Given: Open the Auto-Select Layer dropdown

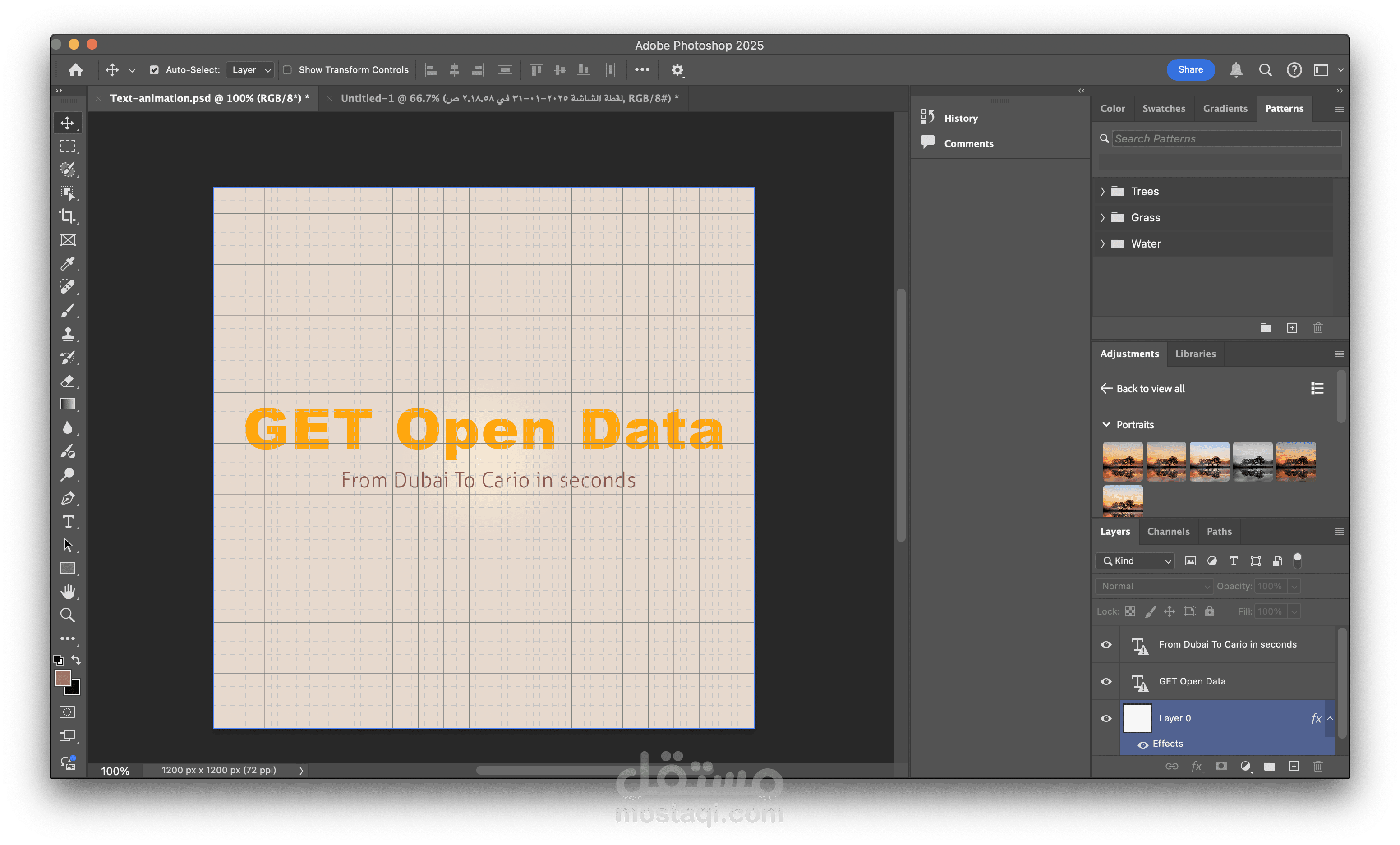Looking at the screenshot, I should (x=251, y=70).
